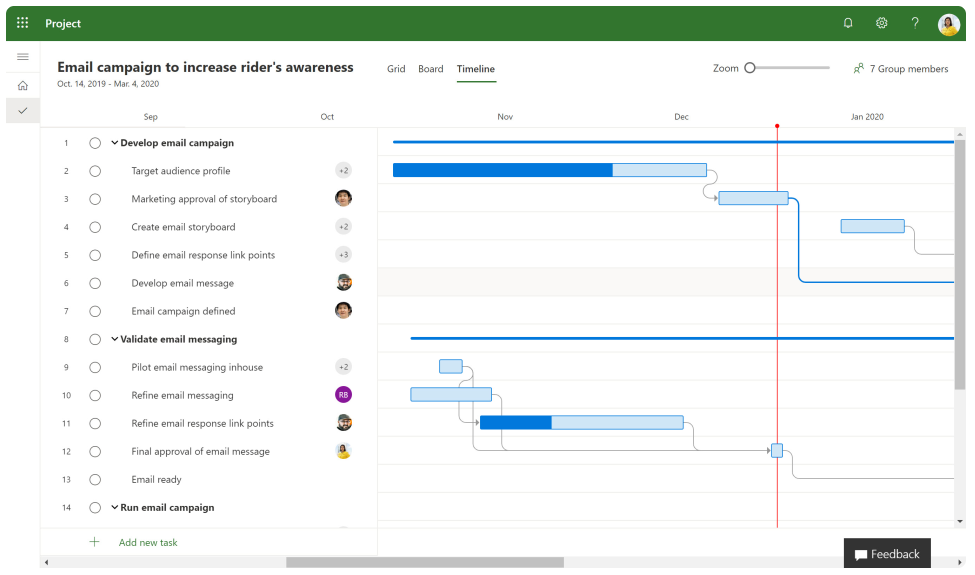The width and height of the screenshot is (975, 575).
Task: Open assignee avatar for Develop email message
Action: click(343, 282)
